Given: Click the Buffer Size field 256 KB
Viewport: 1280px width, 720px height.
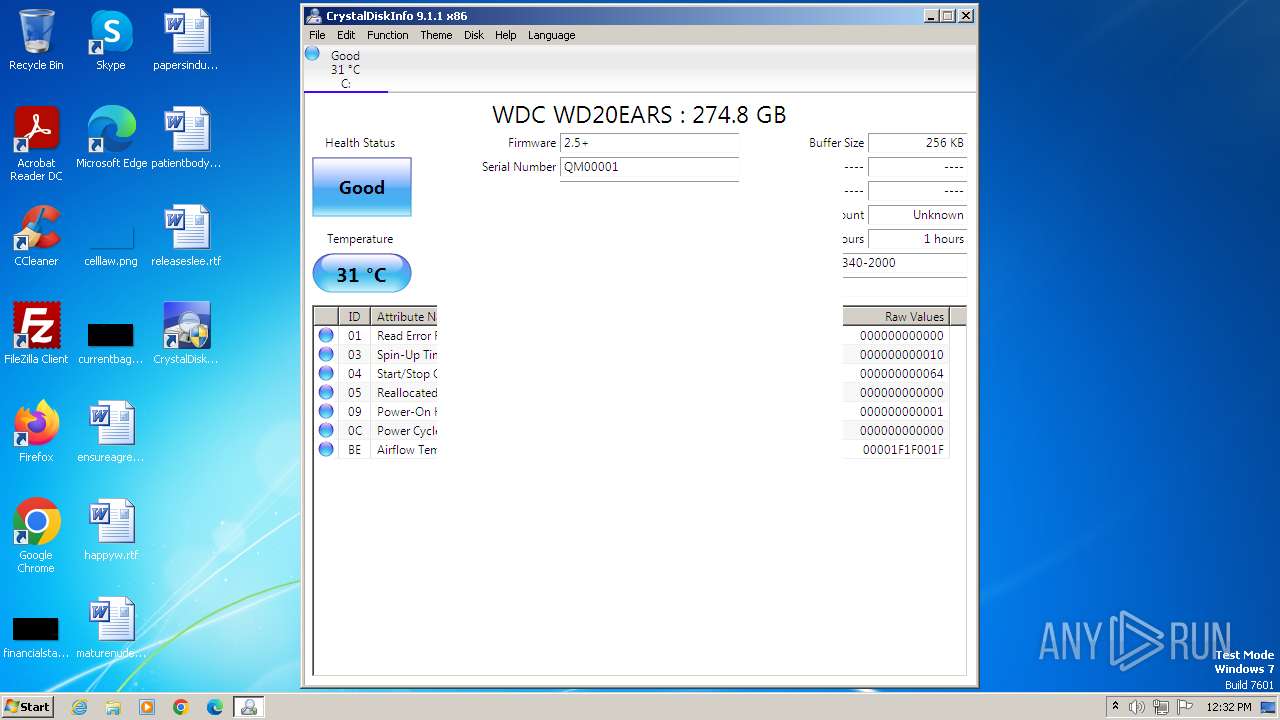Looking at the screenshot, I should [x=917, y=143].
